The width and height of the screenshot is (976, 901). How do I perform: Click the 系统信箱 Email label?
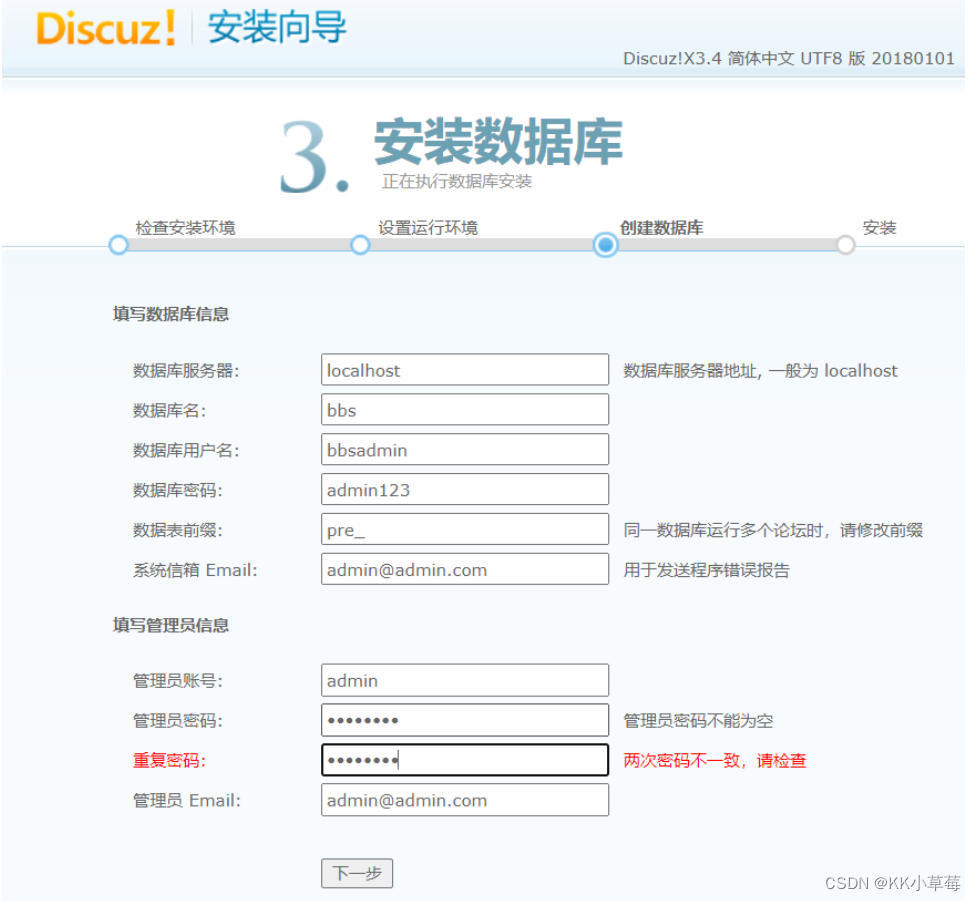(x=195, y=570)
